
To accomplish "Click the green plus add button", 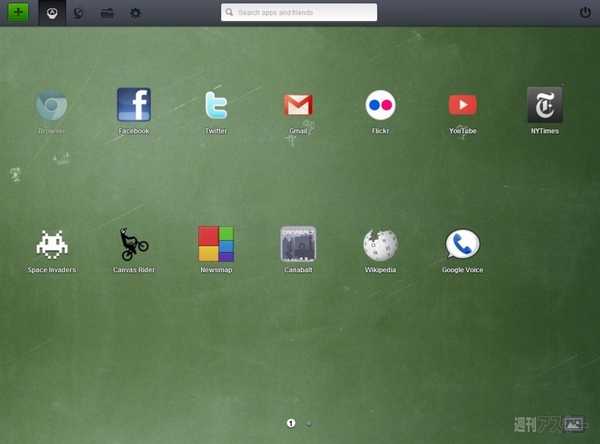I will [x=18, y=12].
